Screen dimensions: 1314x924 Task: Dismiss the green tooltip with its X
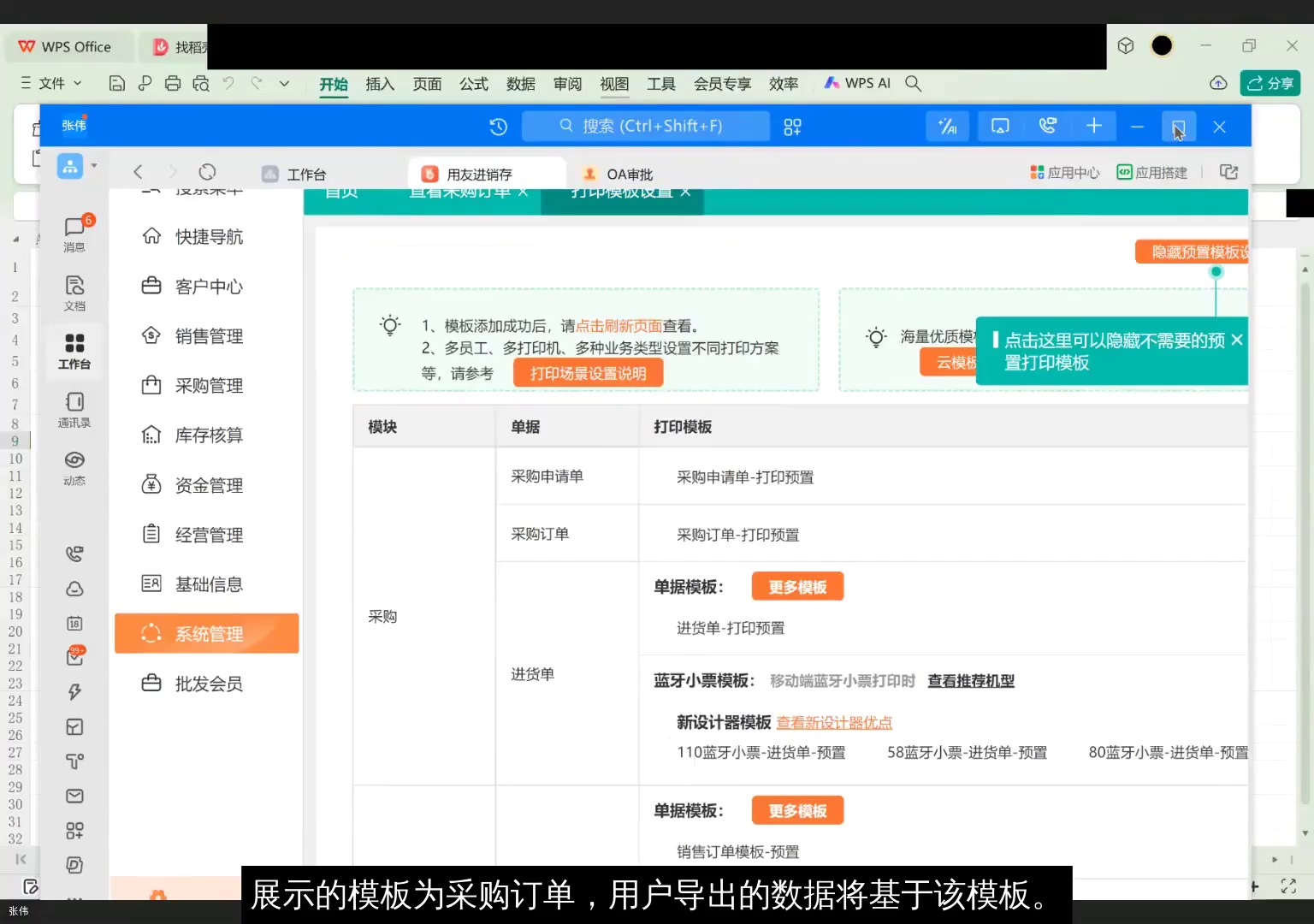(x=1237, y=340)
